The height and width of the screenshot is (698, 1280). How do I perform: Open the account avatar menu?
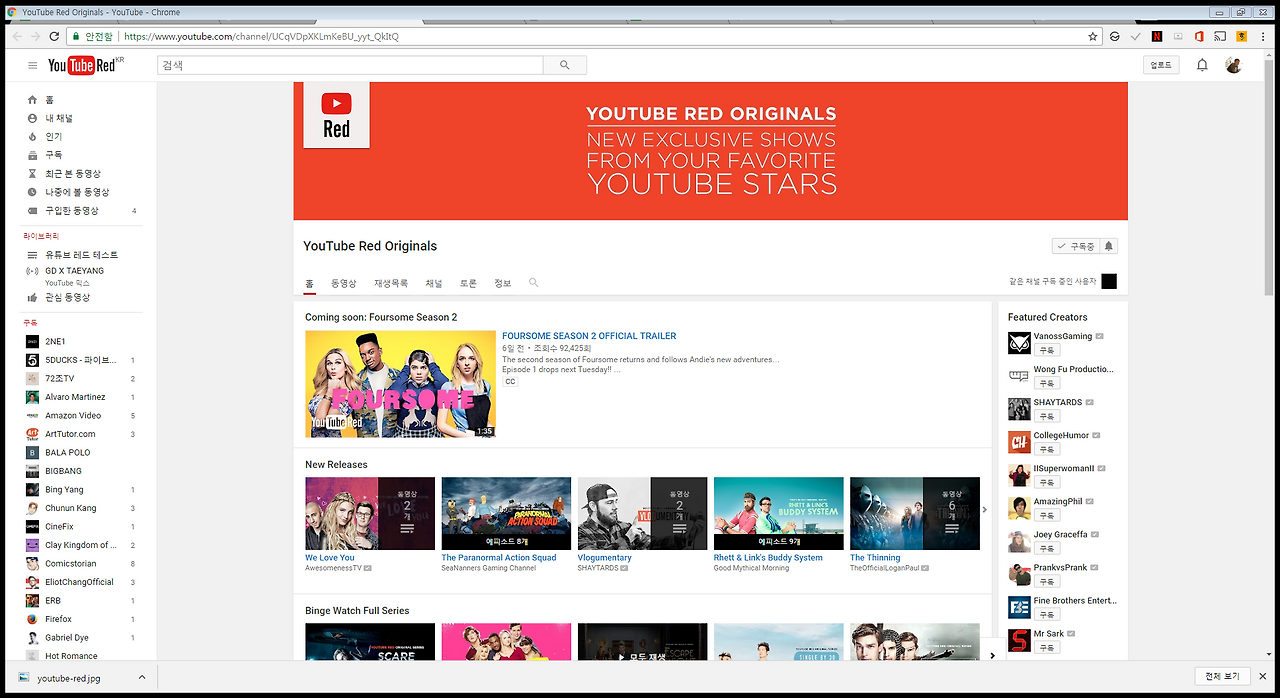coord(1234,65)
